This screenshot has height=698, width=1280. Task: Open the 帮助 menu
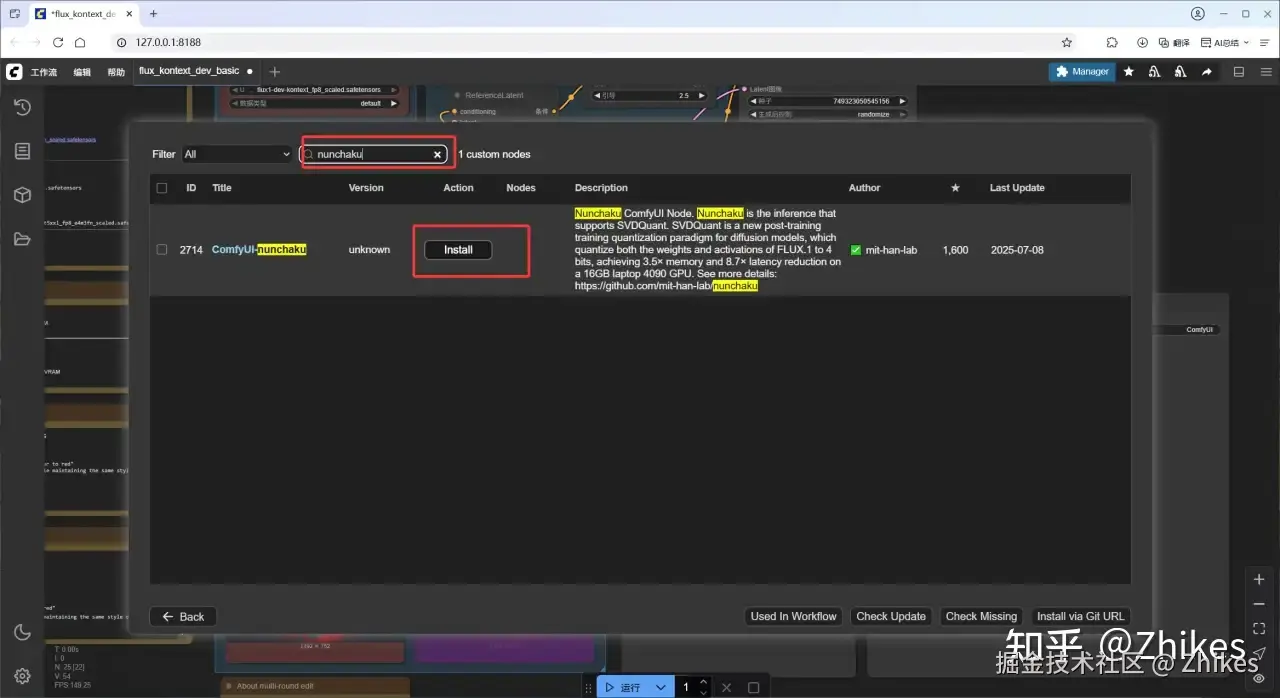click(116, 73)
